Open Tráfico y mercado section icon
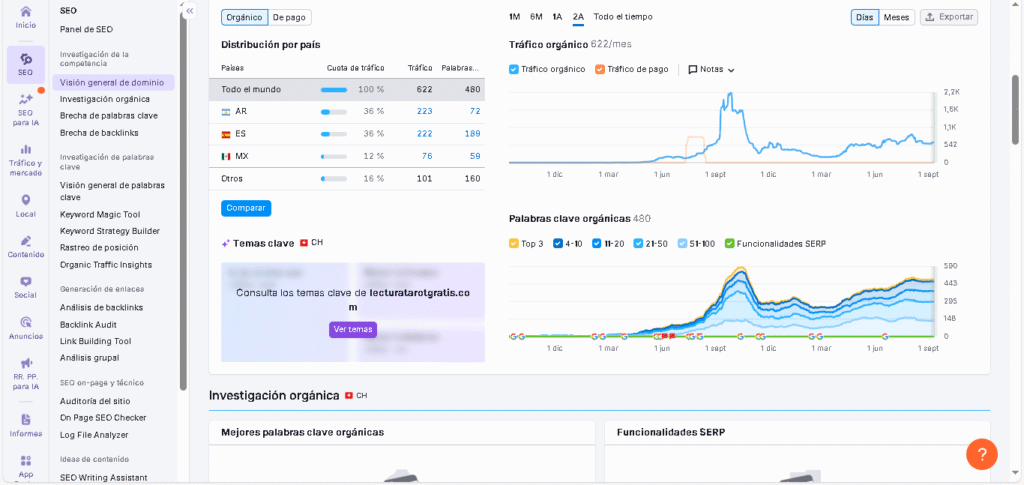Image resolution: width=1024 pixels, height=485 pixels. pos(25,150)
